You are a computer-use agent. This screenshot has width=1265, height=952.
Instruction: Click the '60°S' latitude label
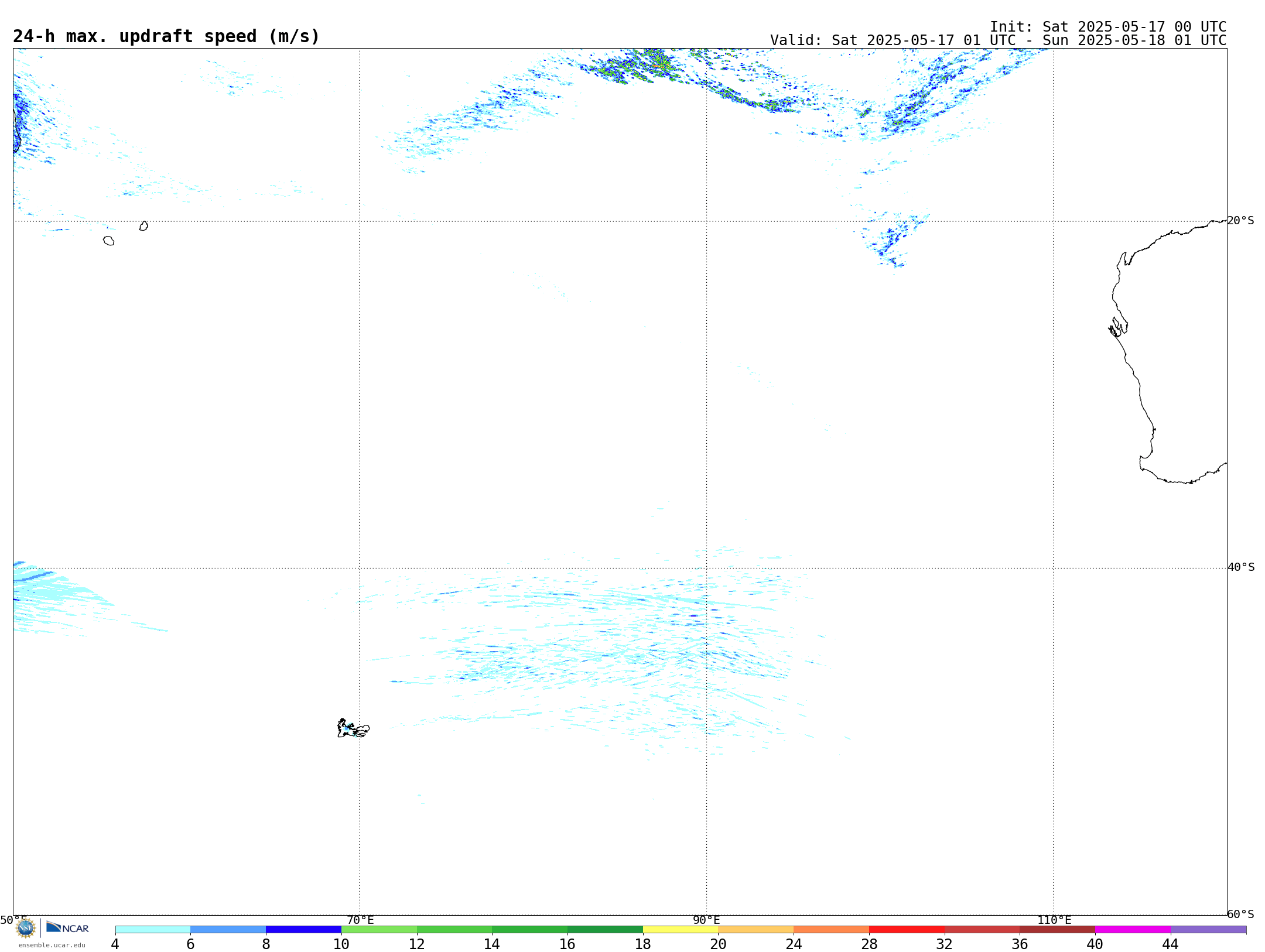click(1241, 914)
